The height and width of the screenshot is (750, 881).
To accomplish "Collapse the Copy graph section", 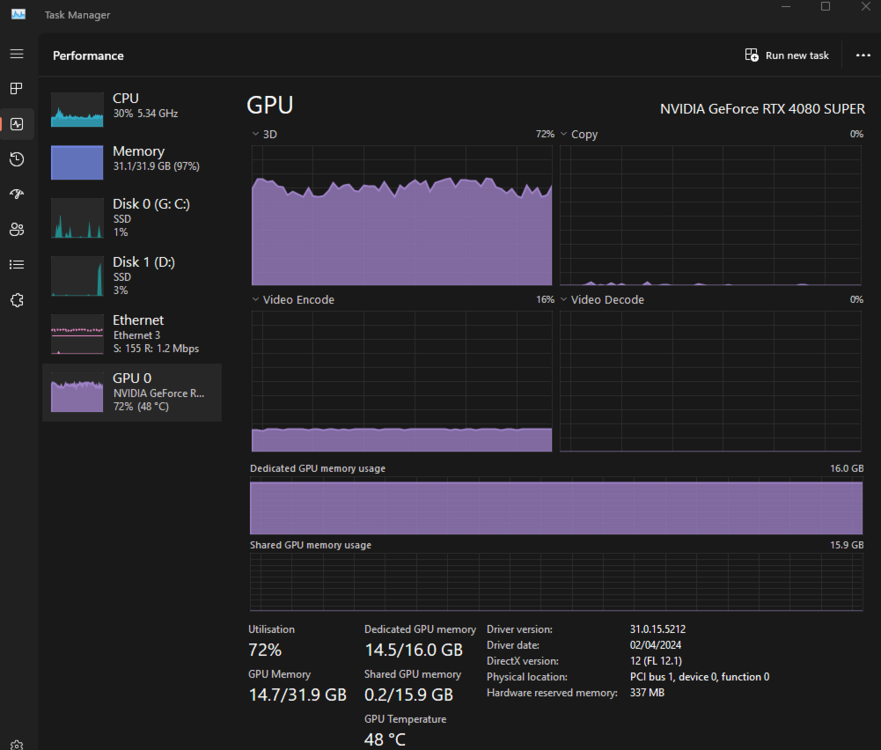I will pyautogui.click(x=563, y=133).
